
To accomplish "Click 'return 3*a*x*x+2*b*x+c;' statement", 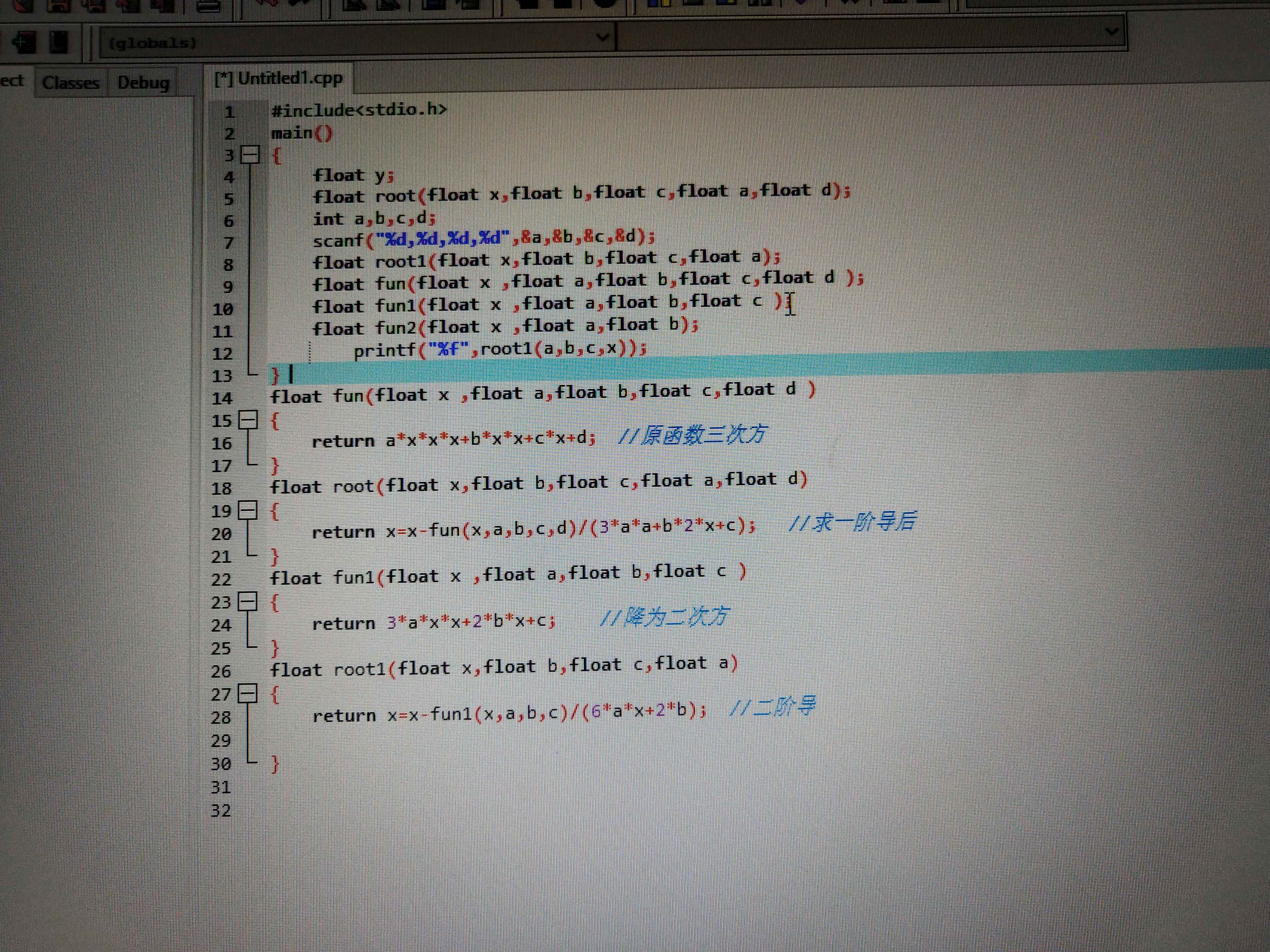I will 433,622.
